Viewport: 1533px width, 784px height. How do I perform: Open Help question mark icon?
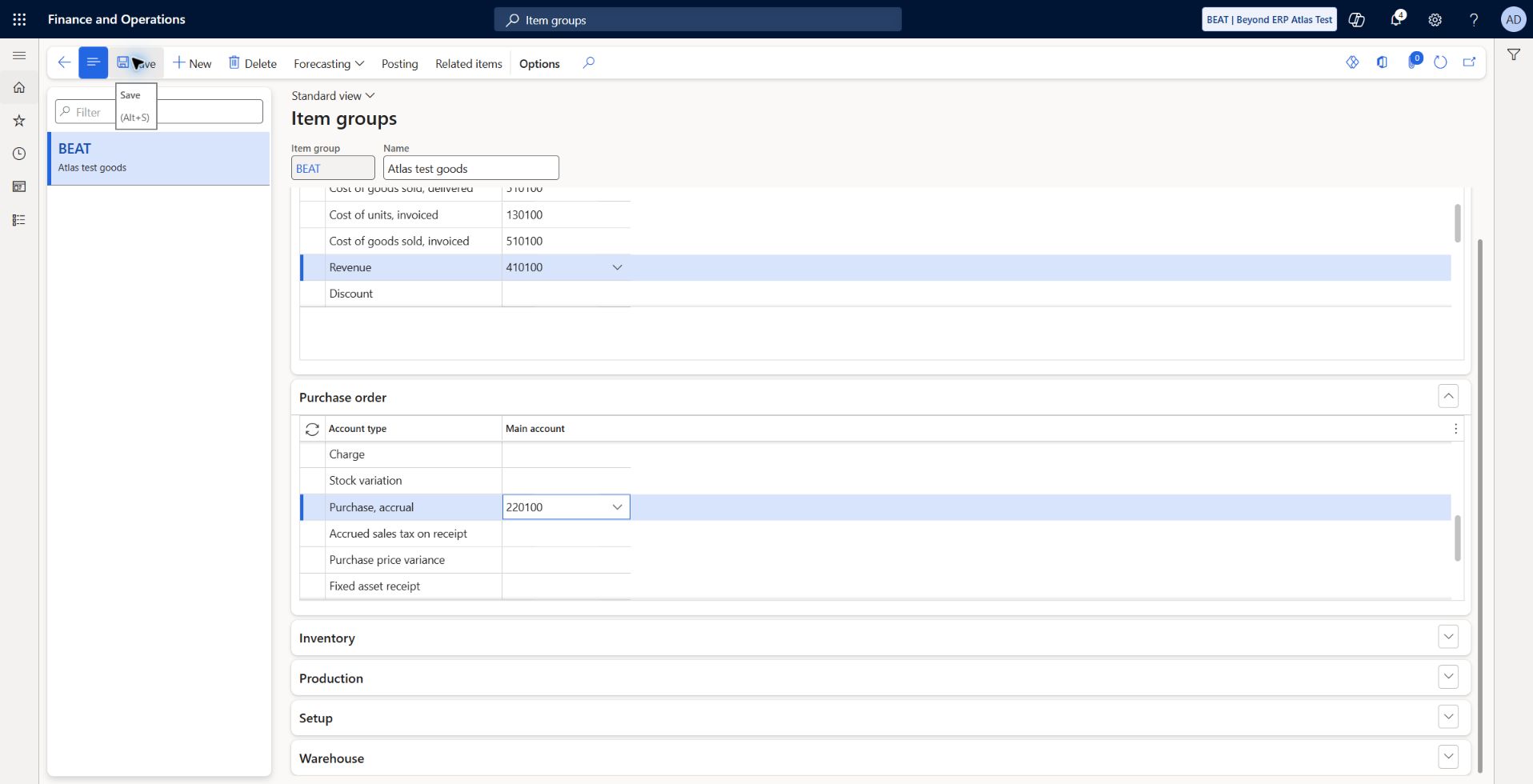[x=1474, y=19]
